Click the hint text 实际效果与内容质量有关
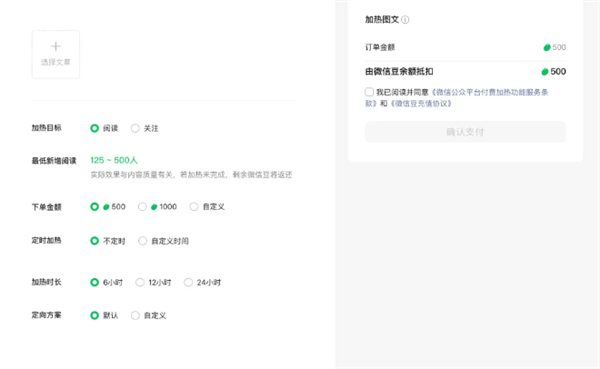 coord(132,175)
